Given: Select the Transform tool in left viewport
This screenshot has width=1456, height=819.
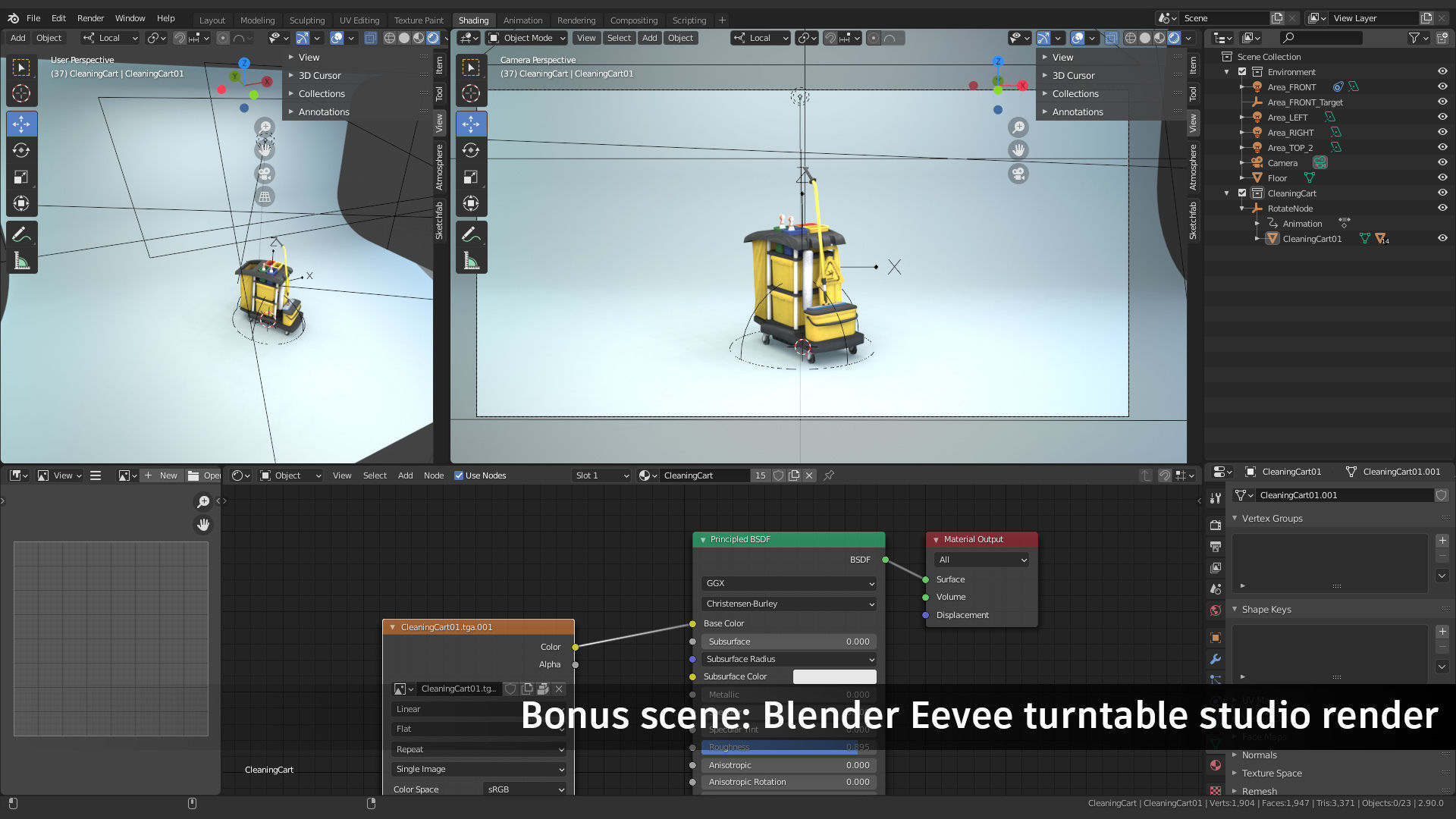Looking at the screenshot, I should [21, 203].
